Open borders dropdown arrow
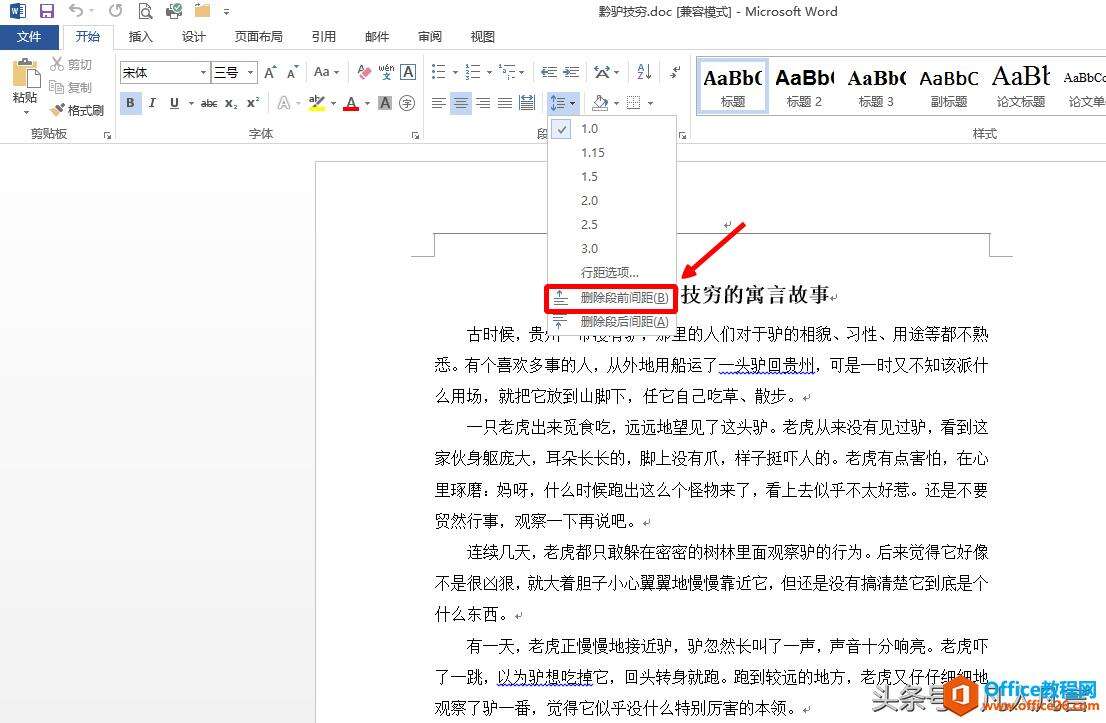This screenshot has height=723, width=1106. click(650, 104)
